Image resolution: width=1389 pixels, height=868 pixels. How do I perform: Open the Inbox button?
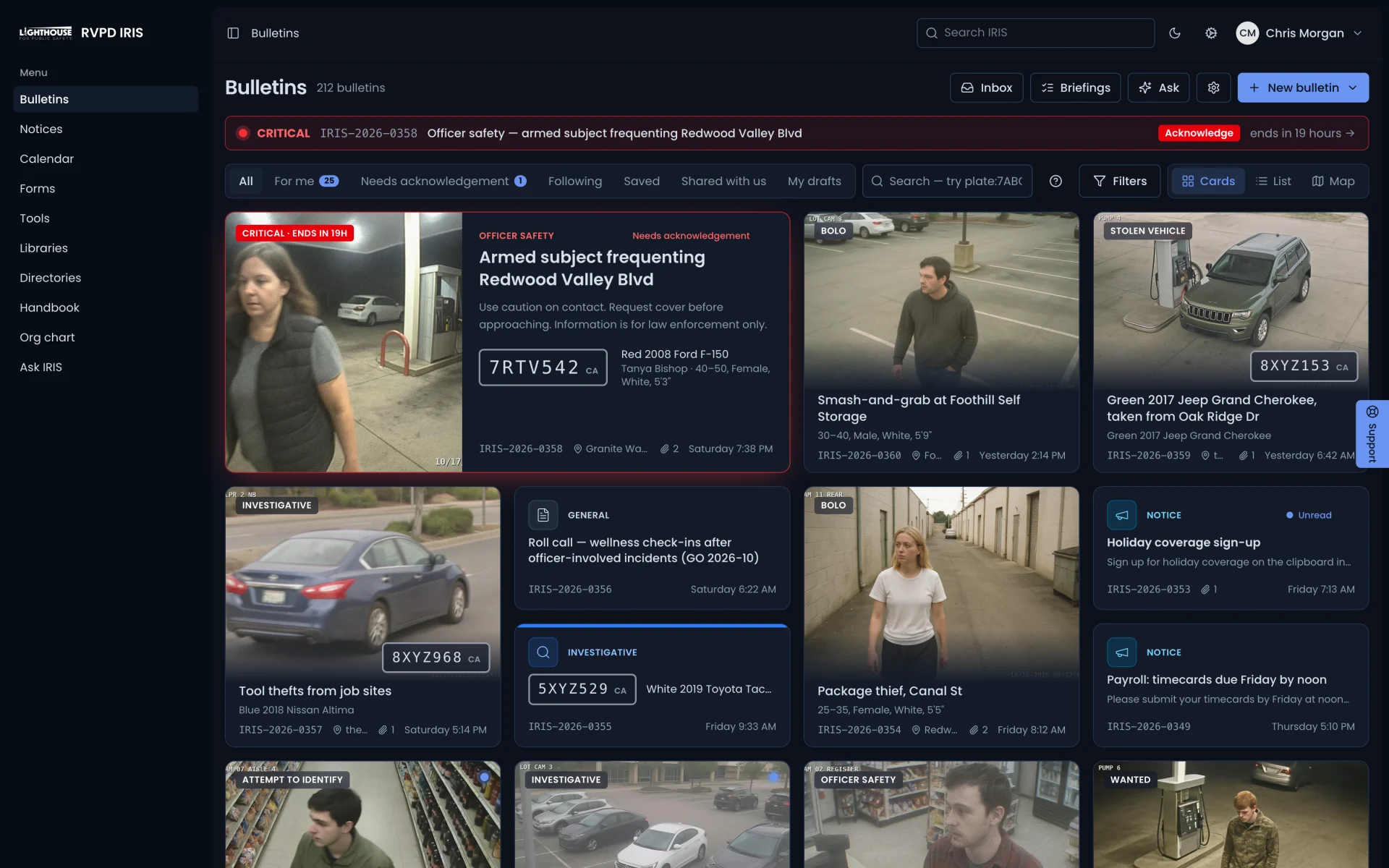click(986, 88)
